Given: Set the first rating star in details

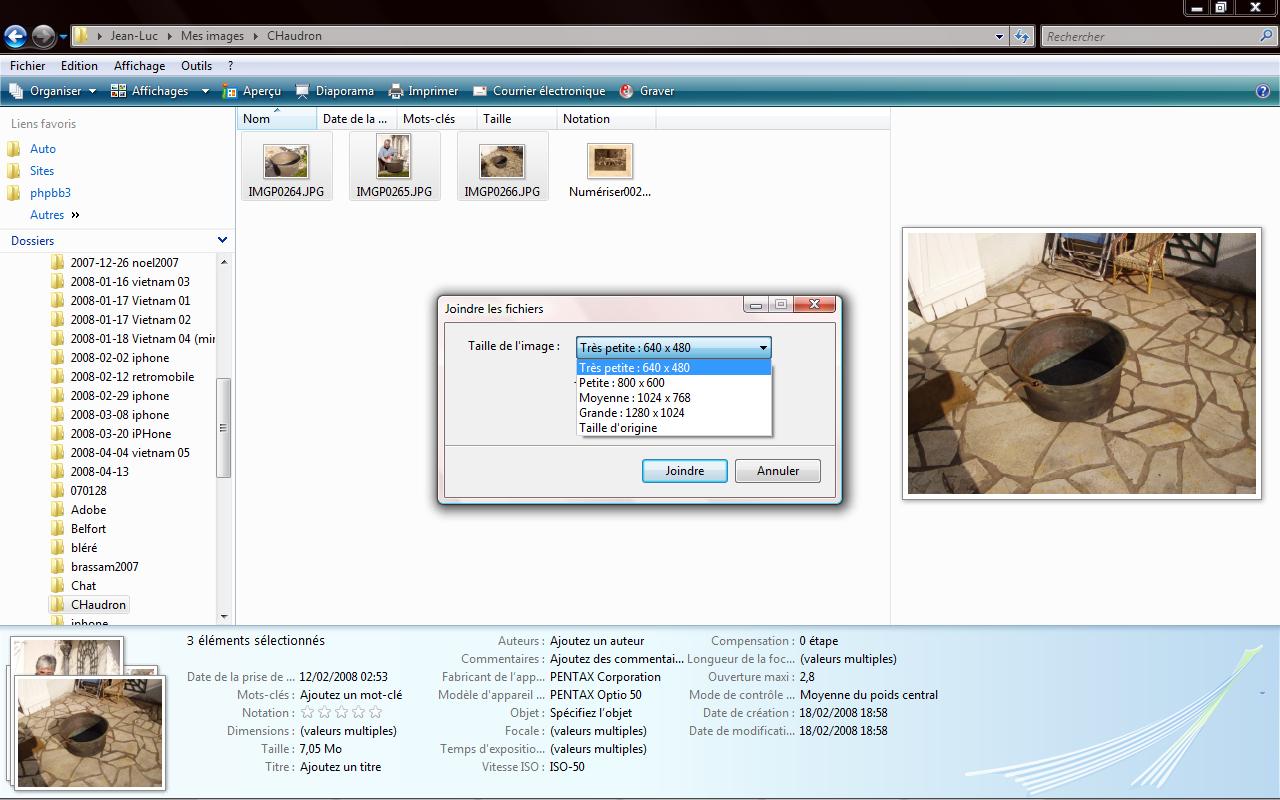Looking at the screenshot, I should point(308,713).
